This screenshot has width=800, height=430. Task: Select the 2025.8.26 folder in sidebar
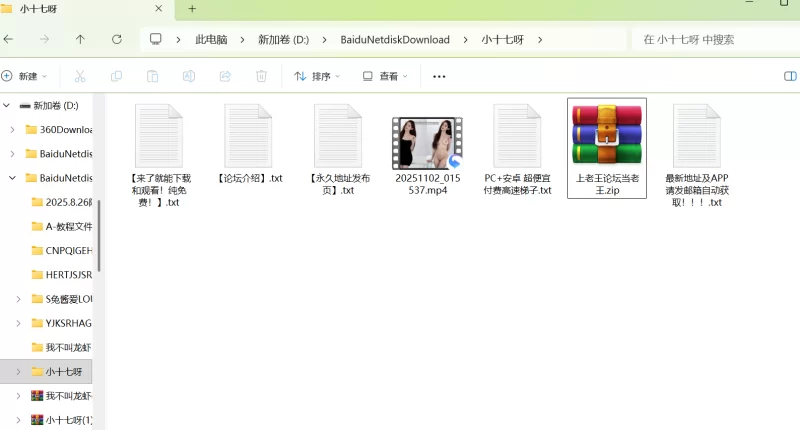pyautogui.click(x=62, y=202)
